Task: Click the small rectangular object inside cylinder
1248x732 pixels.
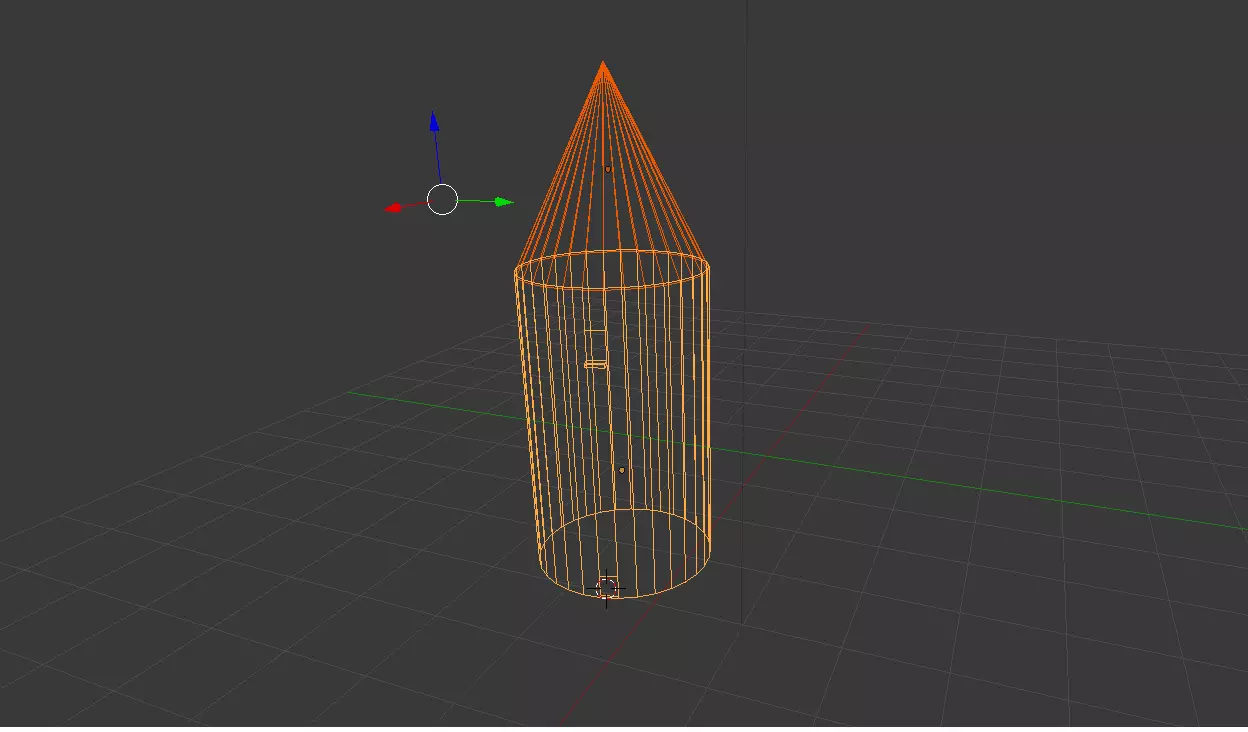Action: click(x=595, y=364)
